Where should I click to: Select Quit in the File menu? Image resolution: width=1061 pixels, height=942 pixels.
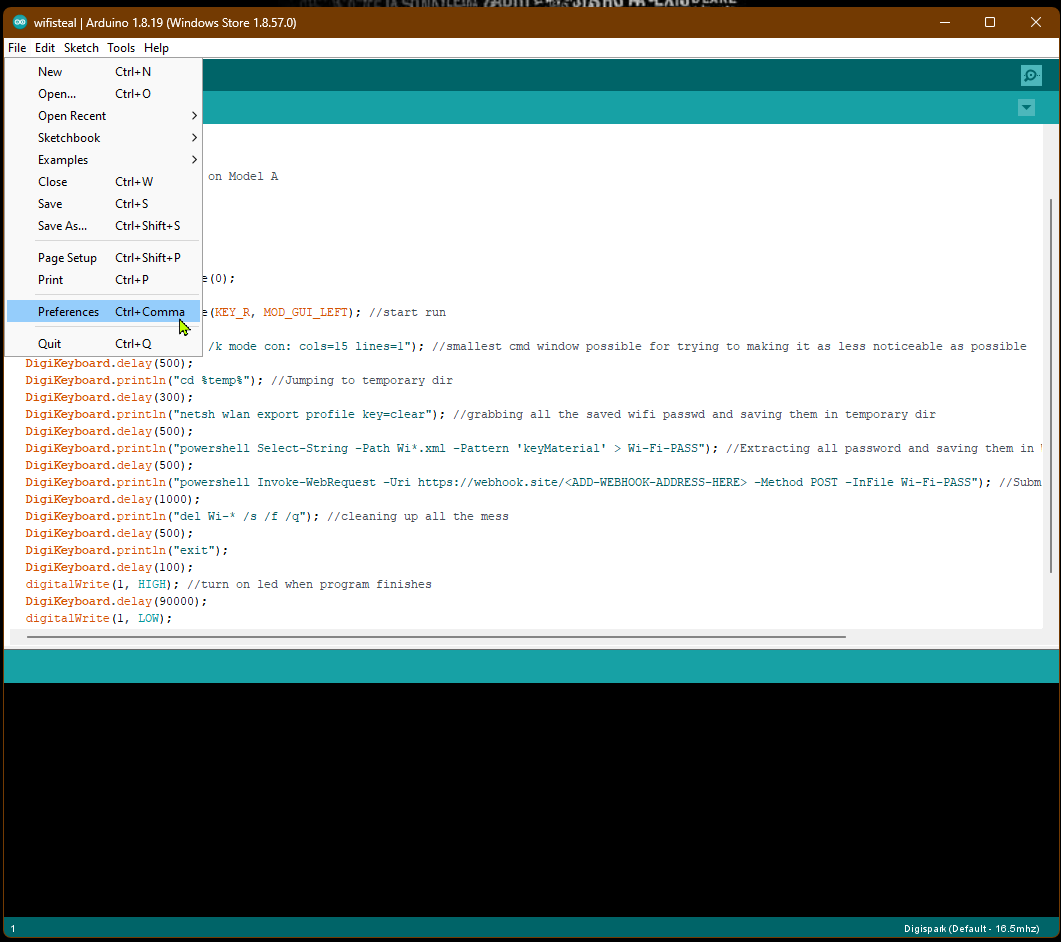pyautogui.click(x=104, y=344)
